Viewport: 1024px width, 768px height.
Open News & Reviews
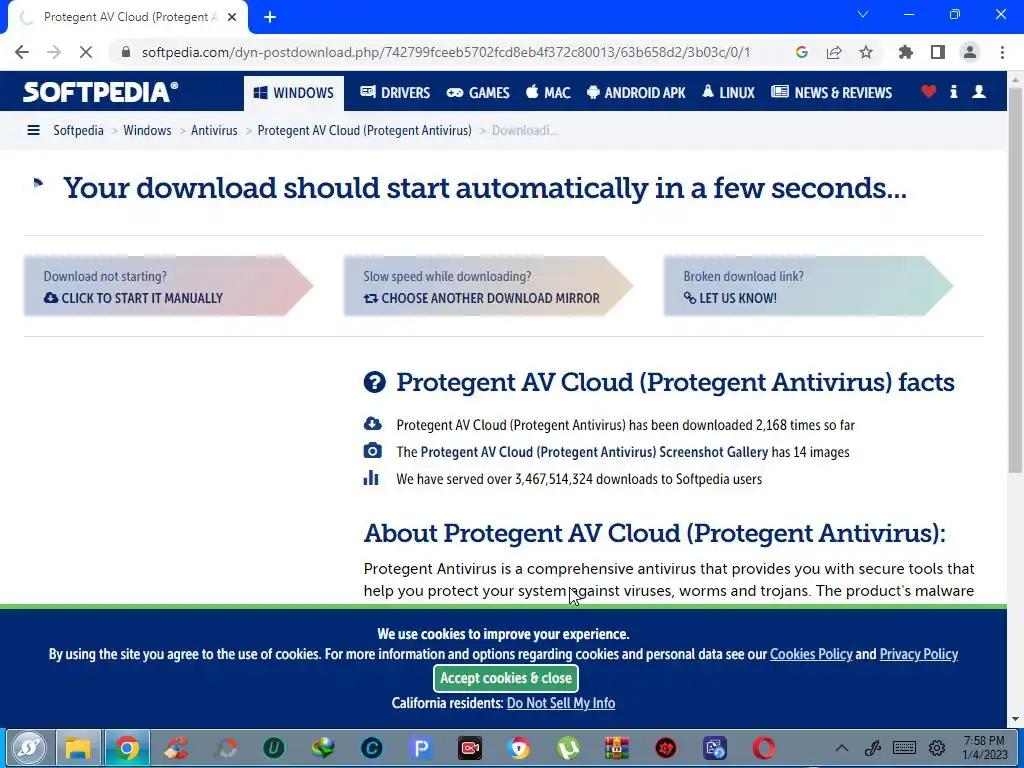pyautogui.click(x=831, y=93)
